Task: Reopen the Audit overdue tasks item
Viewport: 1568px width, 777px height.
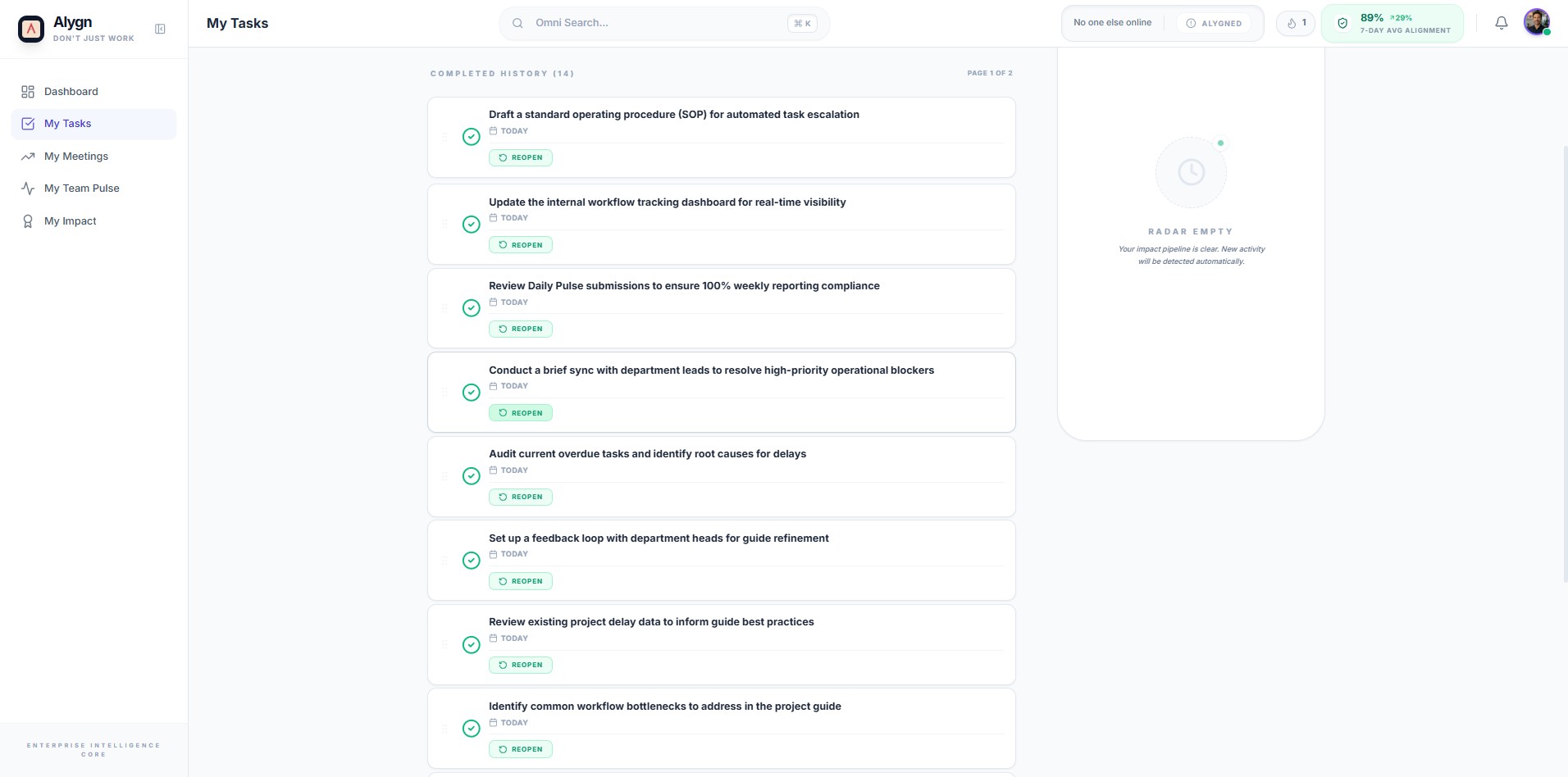Action: point(521,497)
